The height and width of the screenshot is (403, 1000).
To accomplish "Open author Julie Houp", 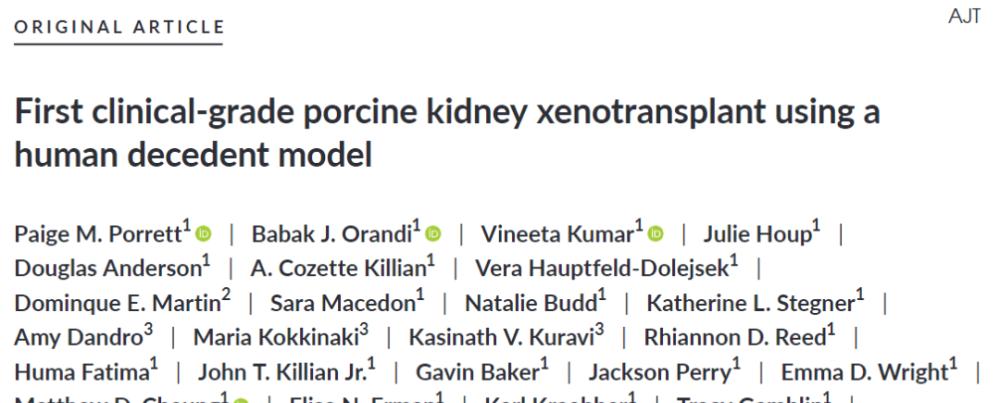I will [757, 235].
